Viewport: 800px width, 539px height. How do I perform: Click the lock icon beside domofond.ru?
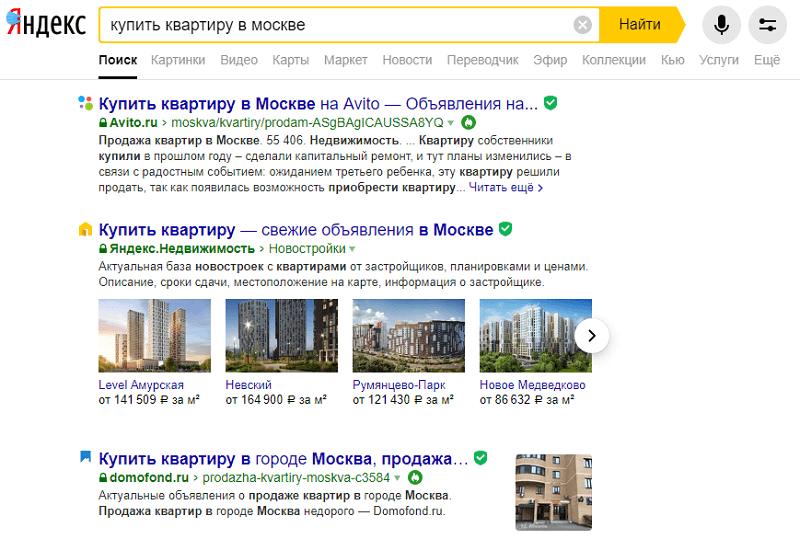pyautogui.click(x=103, y=478)
